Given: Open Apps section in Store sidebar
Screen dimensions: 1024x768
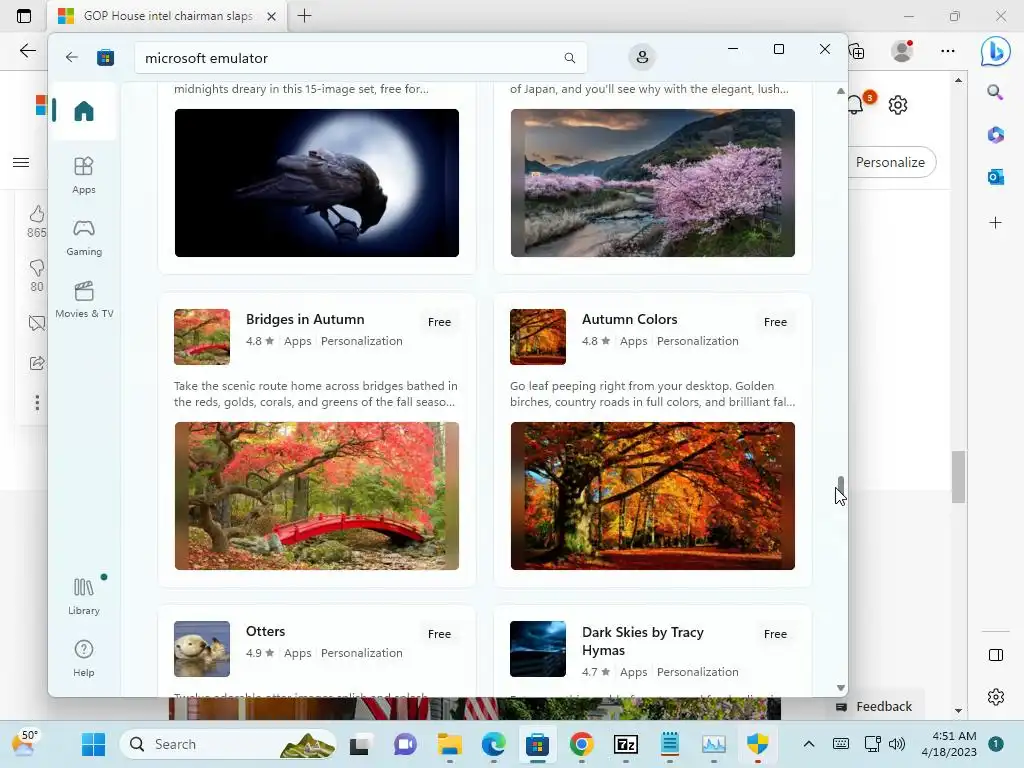Looking at the screenshot, I should 84,175.
